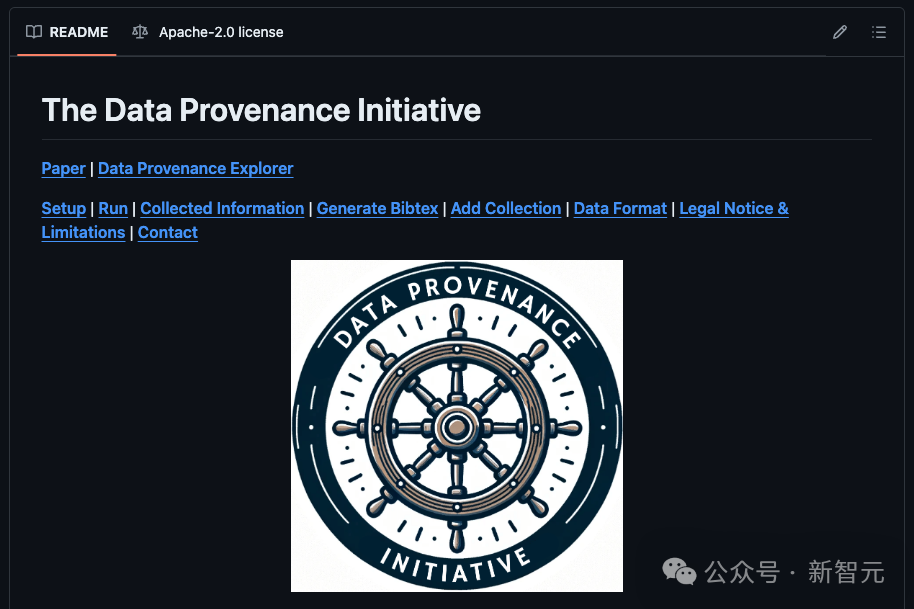Click the Contact link
The image size is (914, 609).
(168, 233)
